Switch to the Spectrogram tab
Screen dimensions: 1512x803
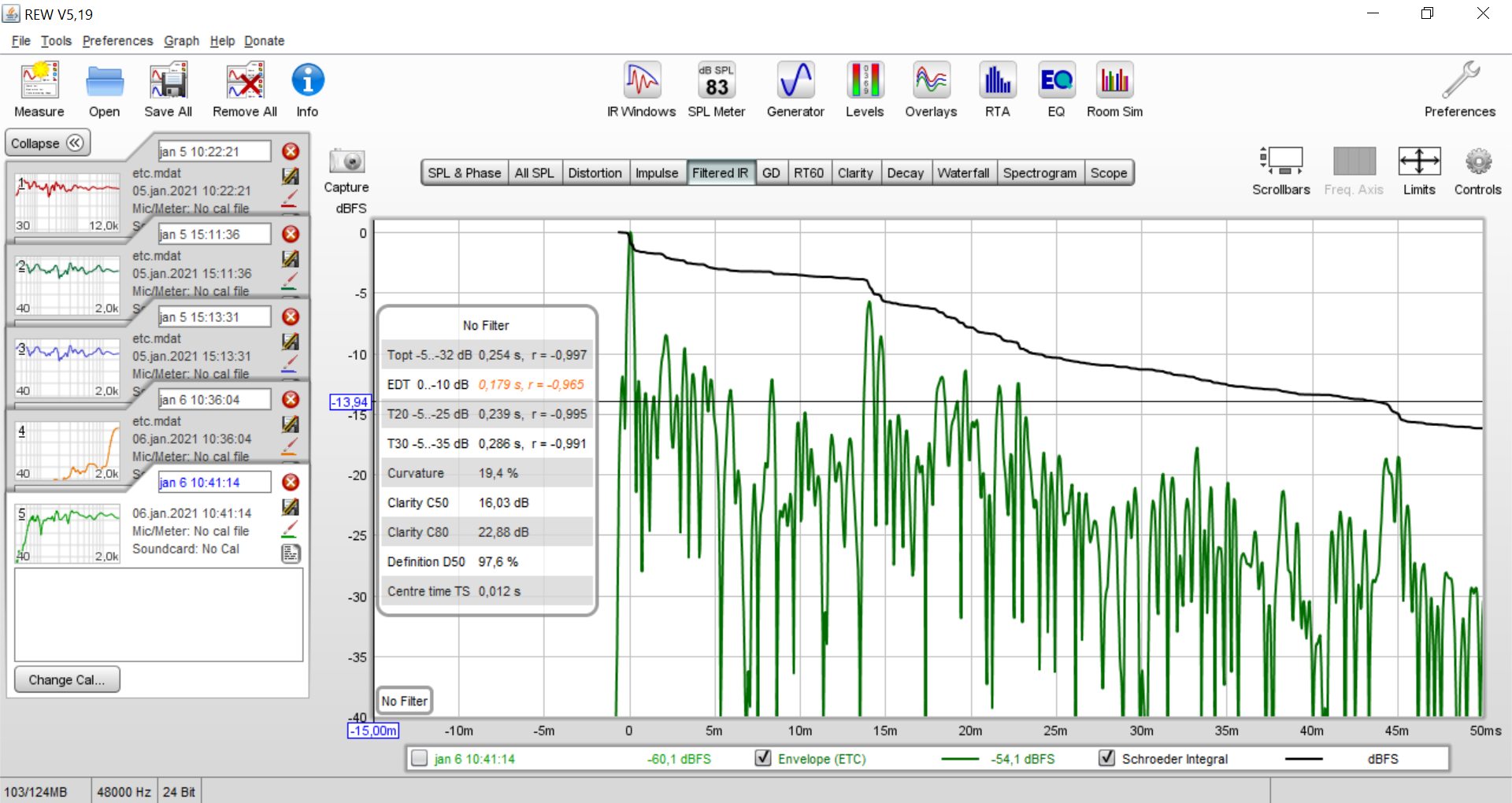[1040, 173]
